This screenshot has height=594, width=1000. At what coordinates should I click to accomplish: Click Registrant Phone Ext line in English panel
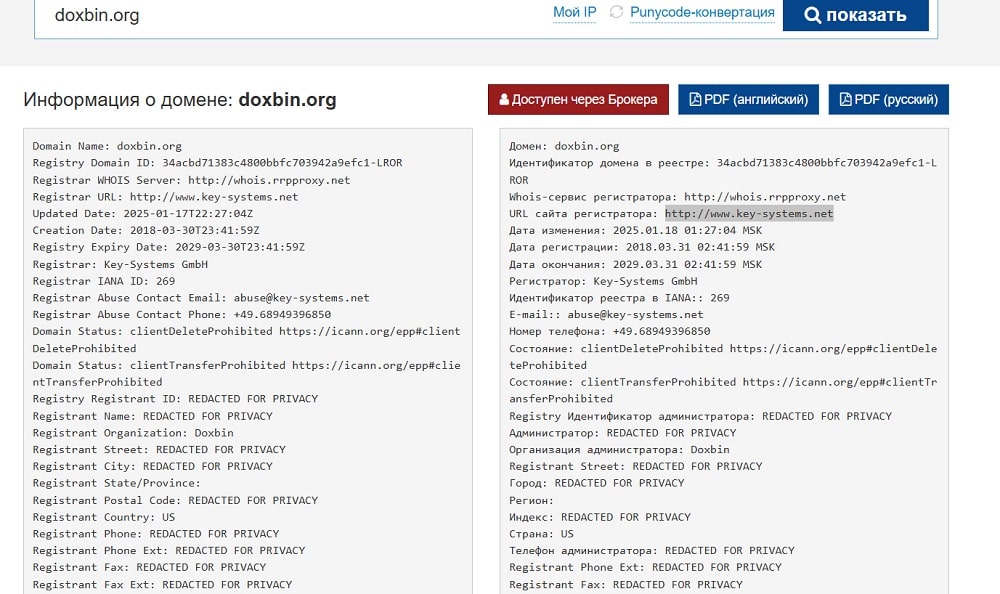pyautogui.click(x=169, y=550)
